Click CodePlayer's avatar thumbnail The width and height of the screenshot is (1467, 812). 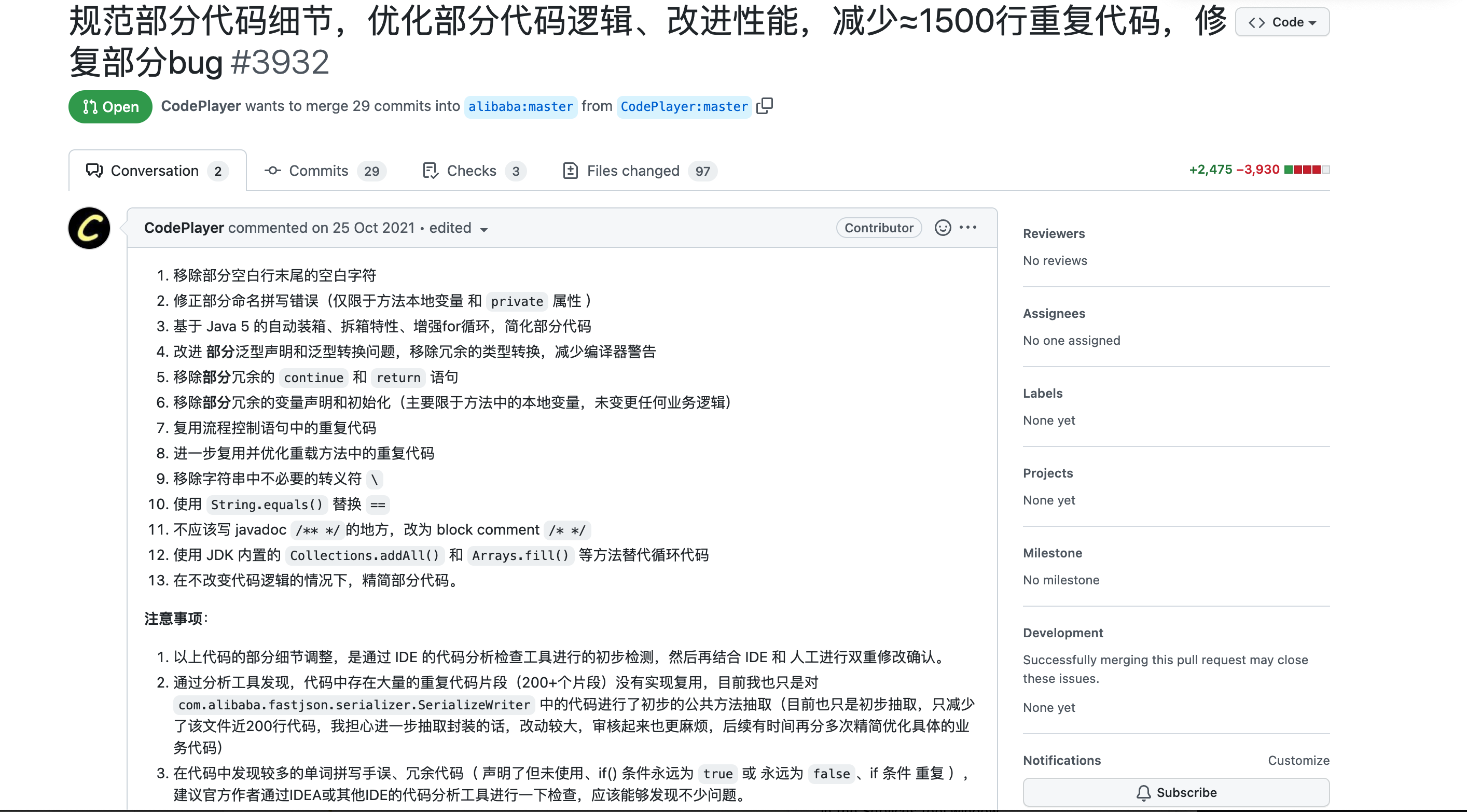(89, 228)
